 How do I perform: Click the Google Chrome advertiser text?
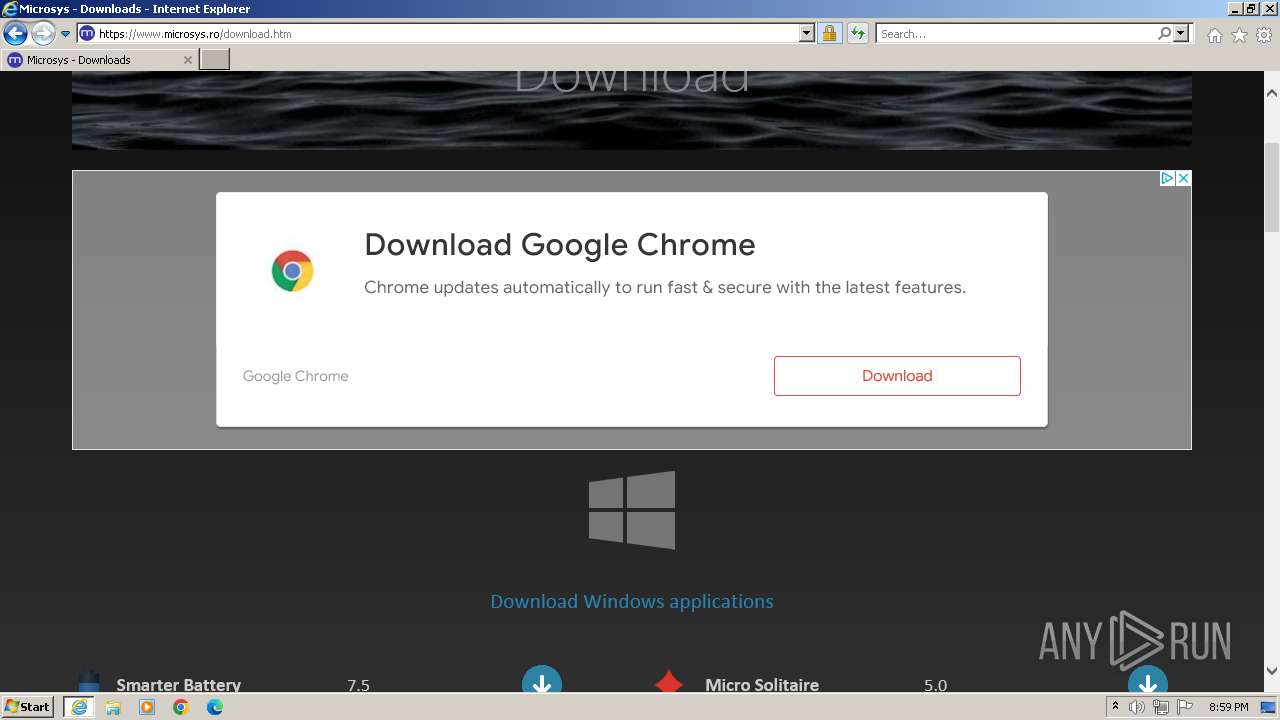(x=296, y=376)
